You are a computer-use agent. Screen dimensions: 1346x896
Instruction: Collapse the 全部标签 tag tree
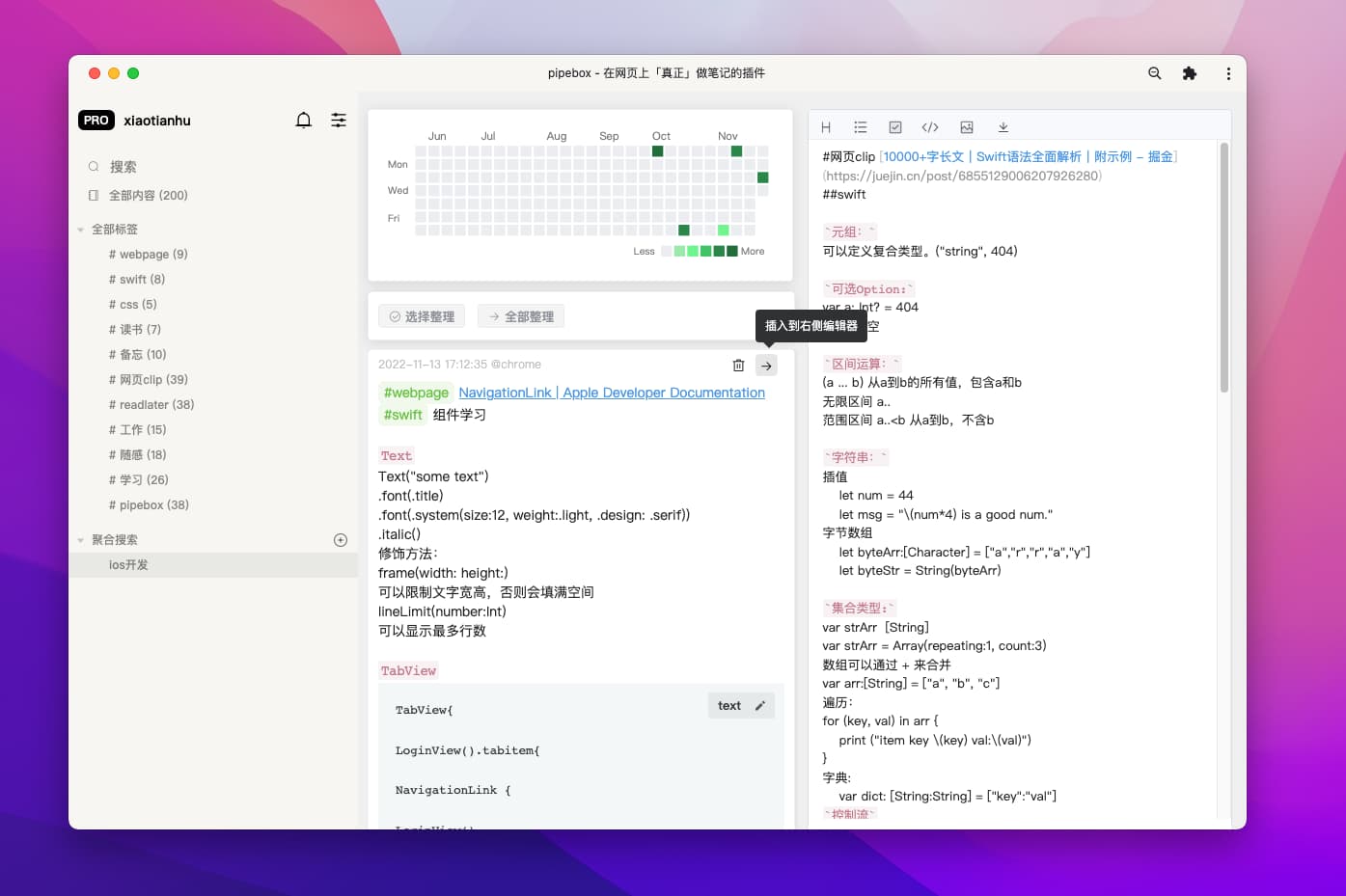(81, 230)
